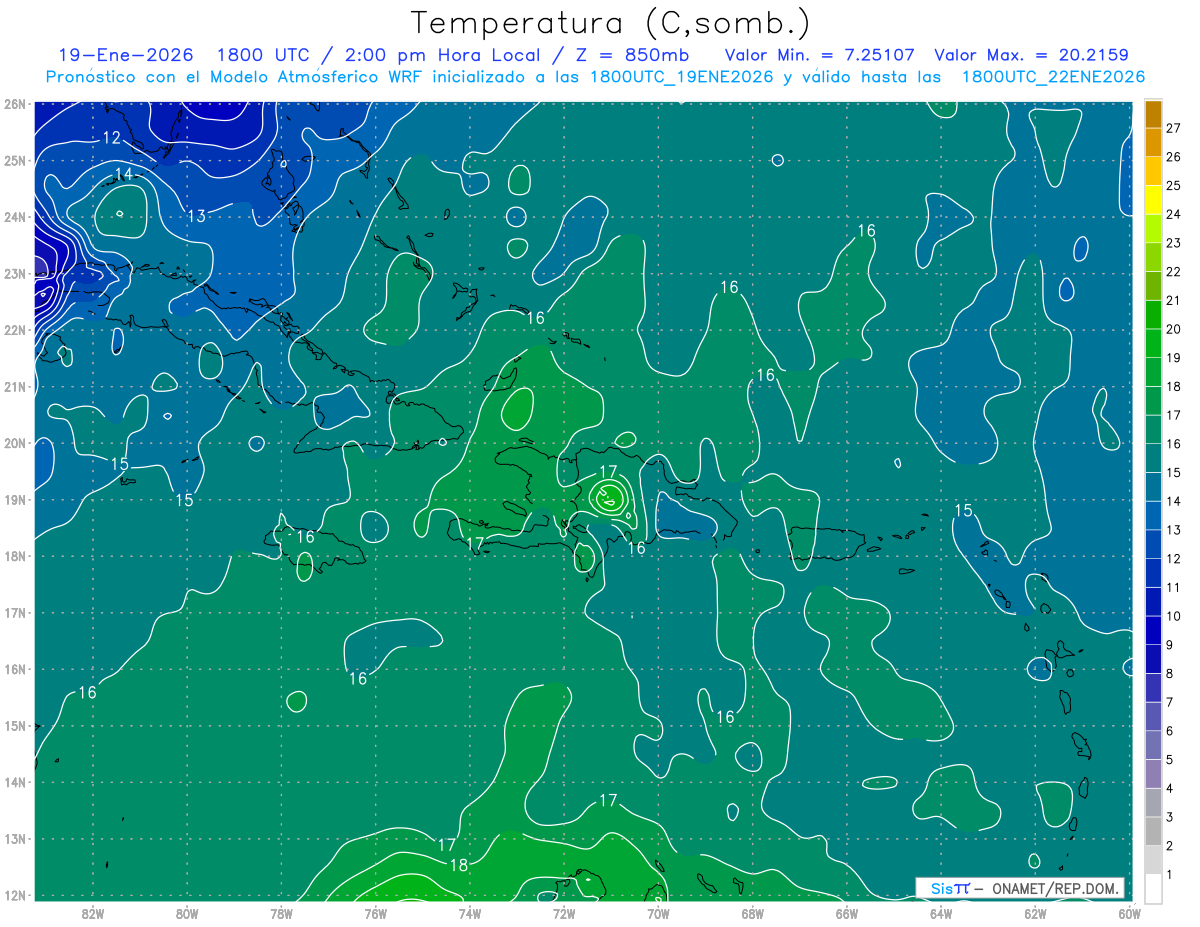Click the legend scale label "20"
Viewport: 1200px width, 927px height.
pos(1174,329)
